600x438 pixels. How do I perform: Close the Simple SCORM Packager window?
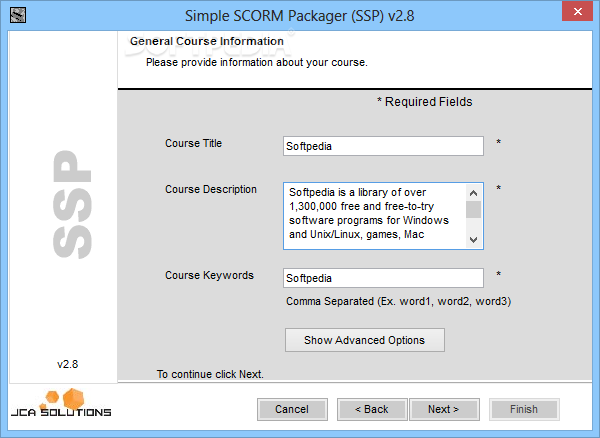pyautogui.click(x=577, y=11)
